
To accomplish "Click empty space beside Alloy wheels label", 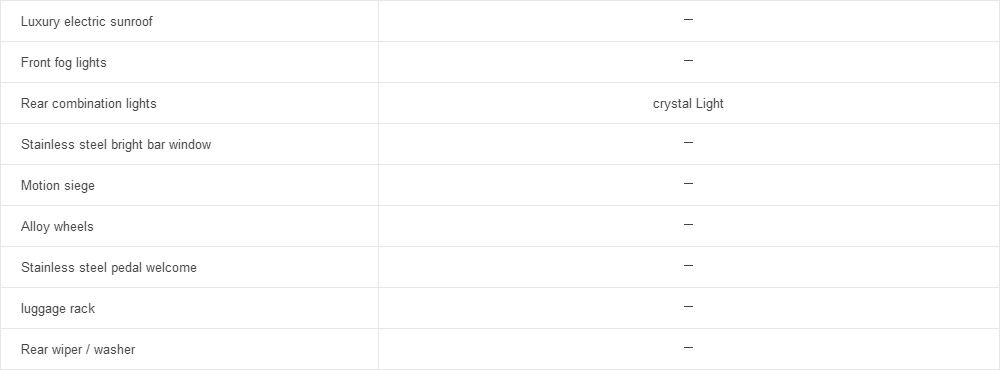I will click(236, 226).
